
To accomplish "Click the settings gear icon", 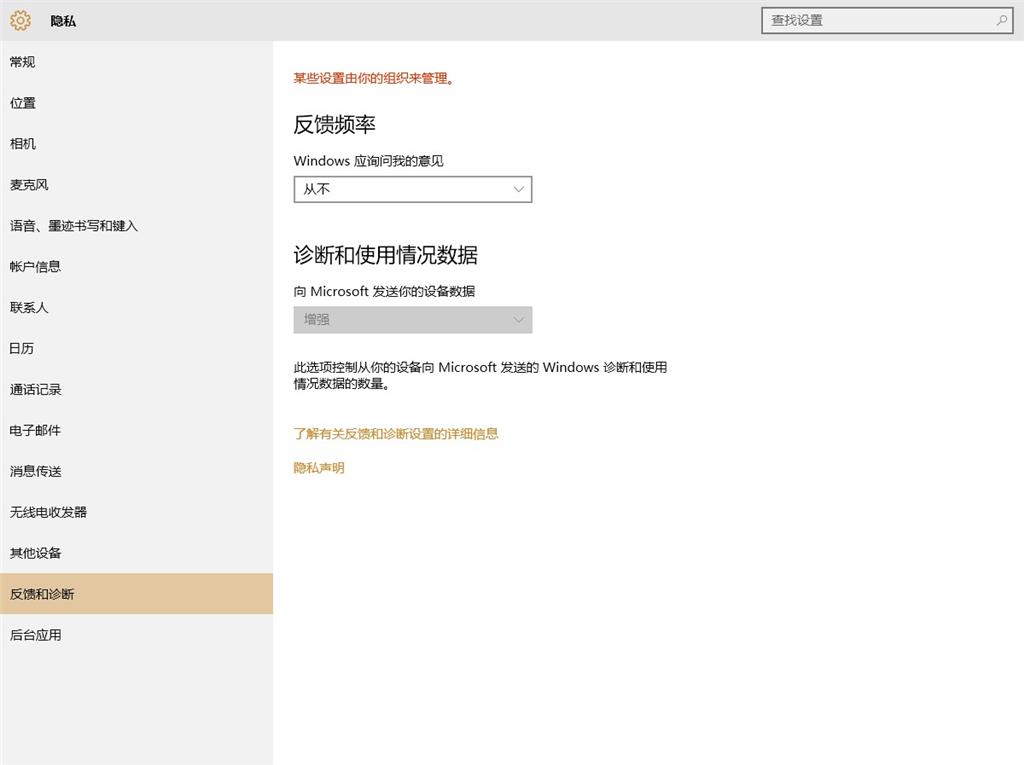I will 20,21.
